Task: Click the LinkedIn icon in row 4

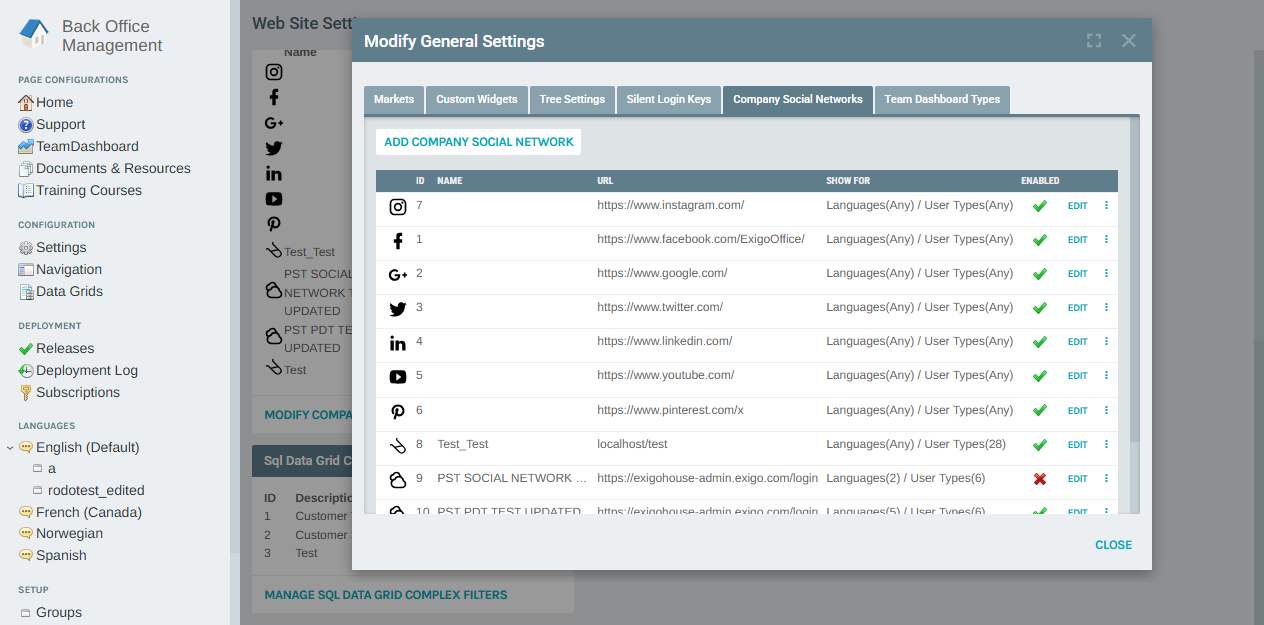Action: click(x=398, y=343)
